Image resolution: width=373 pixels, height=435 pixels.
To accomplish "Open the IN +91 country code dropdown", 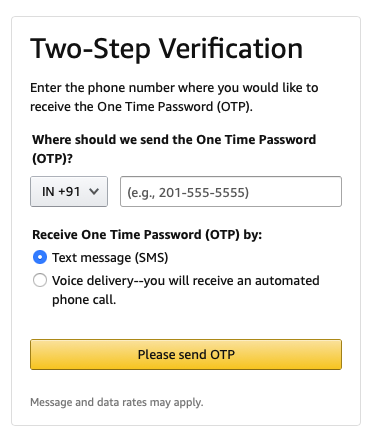I will 69,192.
